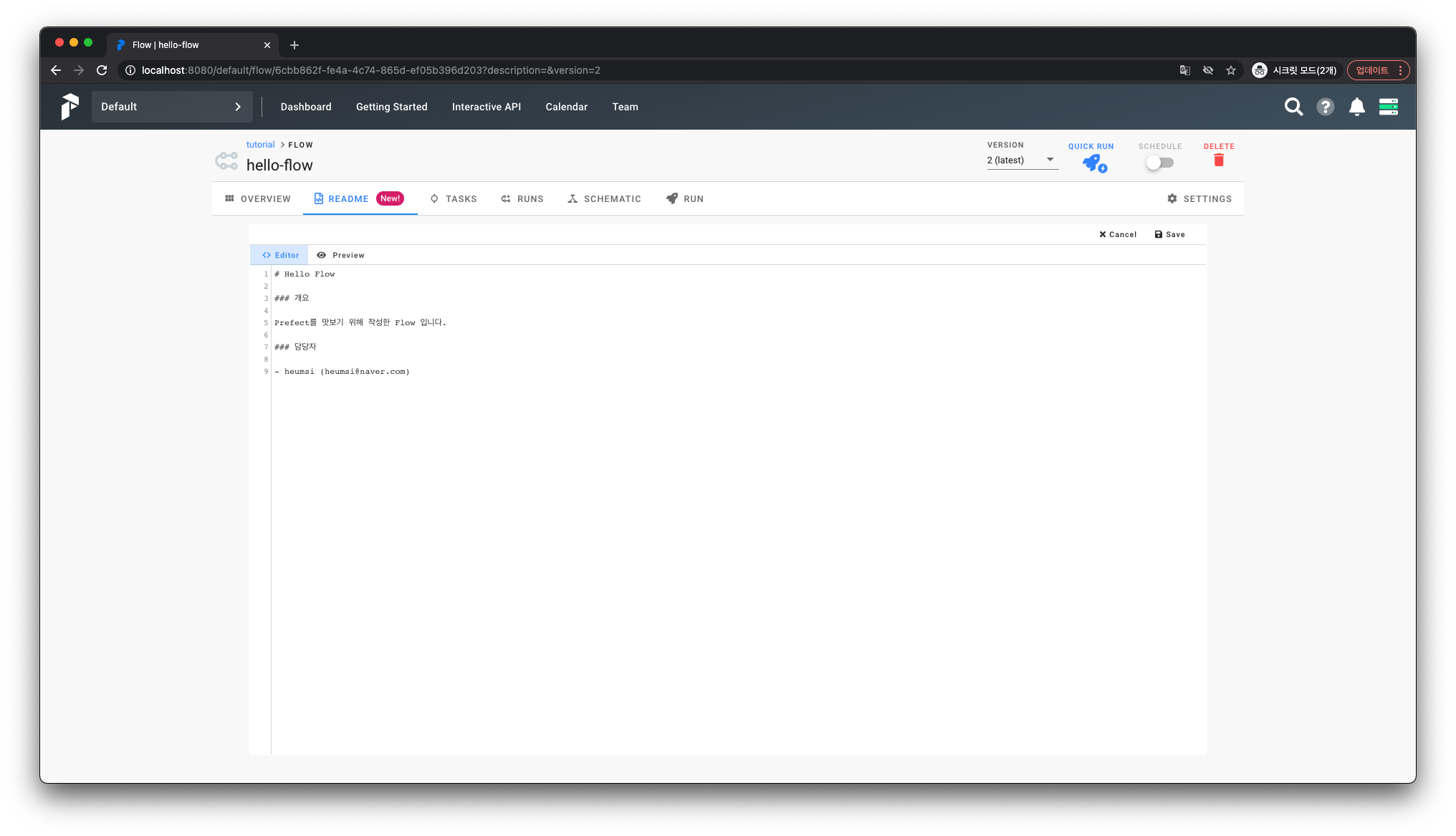Viewport: 1456px width, 836px height.
Task: Cancel the README editing
Action: tap(1117, 234)
